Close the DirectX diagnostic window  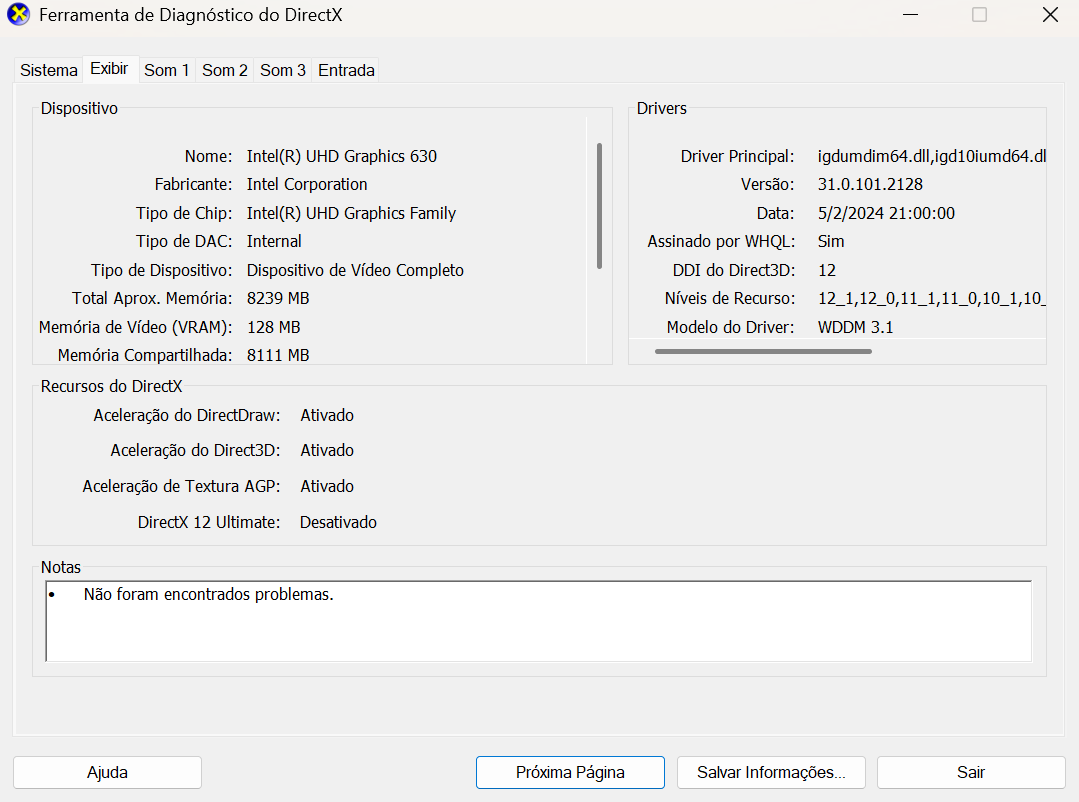(1050, 14)
